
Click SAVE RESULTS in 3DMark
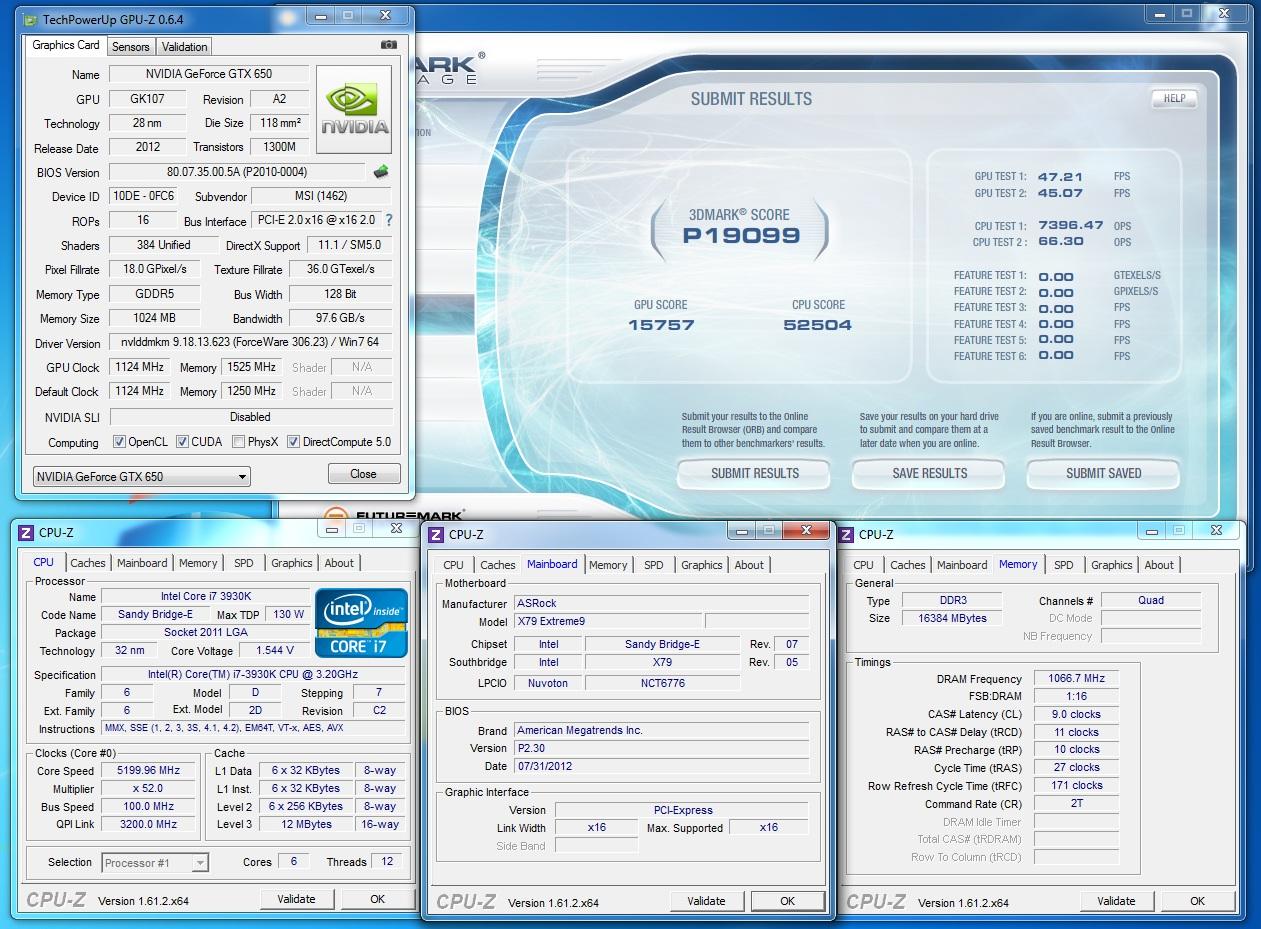tap(929, 474)
